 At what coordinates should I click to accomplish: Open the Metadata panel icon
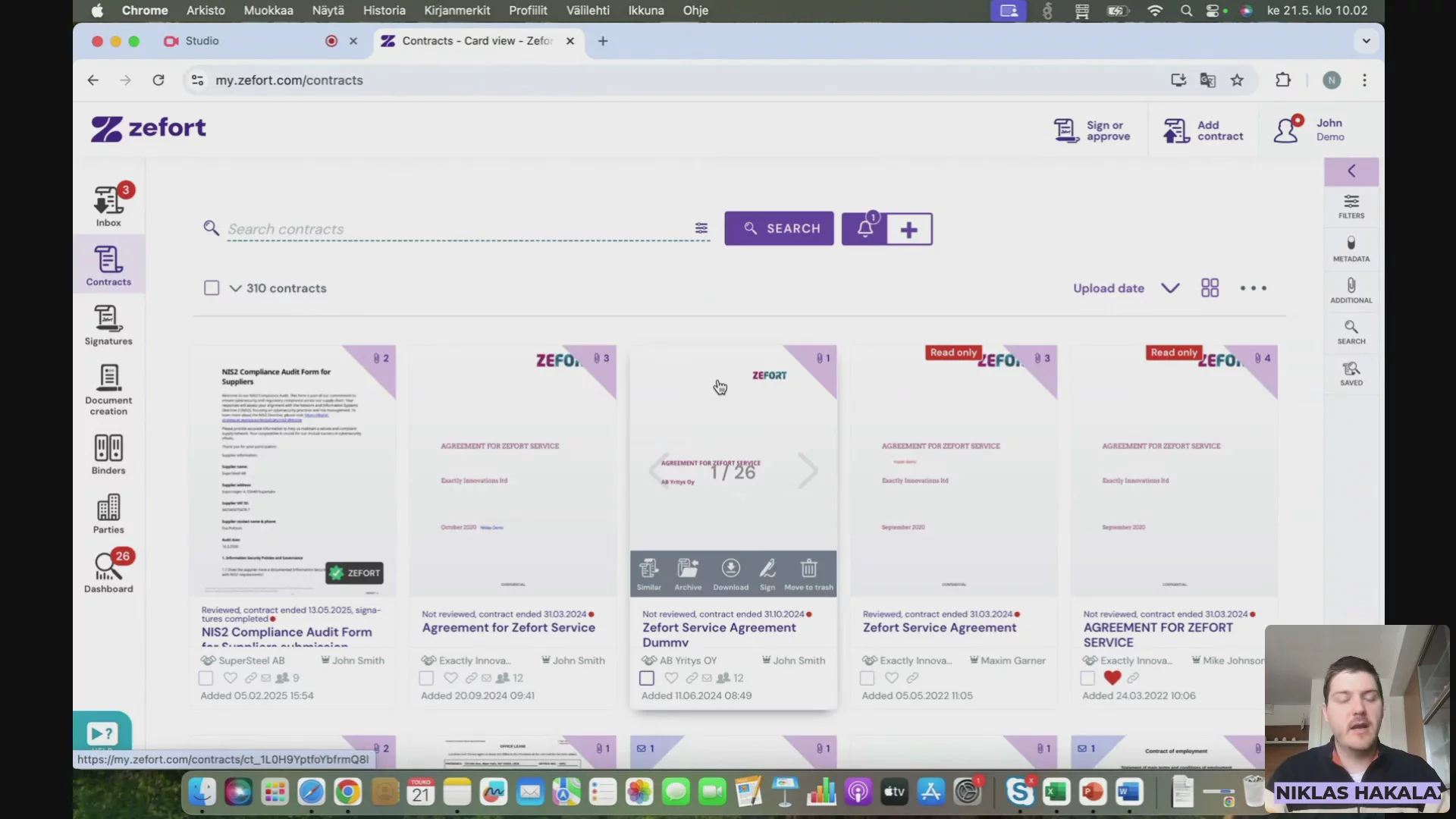[1351, 249]
